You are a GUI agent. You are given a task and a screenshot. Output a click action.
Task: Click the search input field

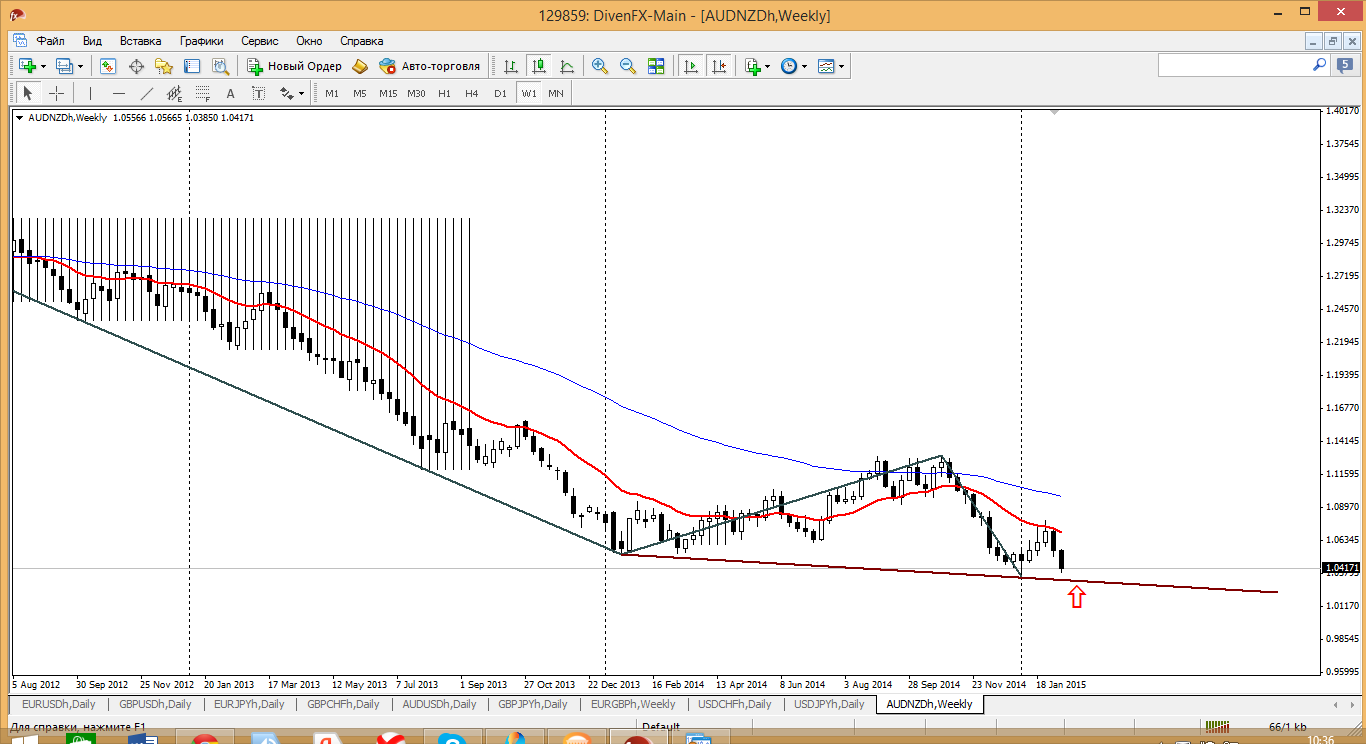tap(1235, 65)
